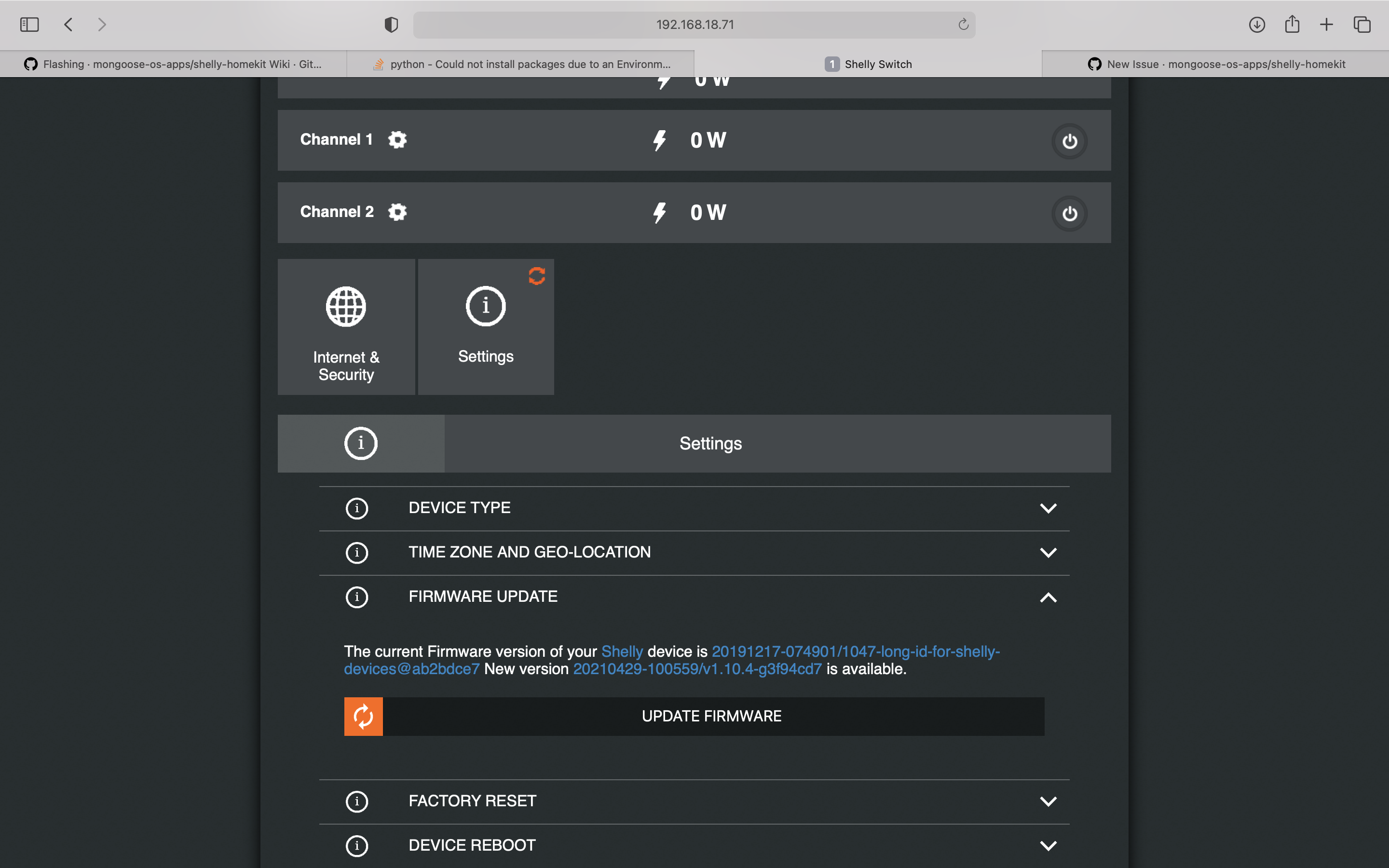Toggle Channel 2 power switch

[x=1069, y=212]
